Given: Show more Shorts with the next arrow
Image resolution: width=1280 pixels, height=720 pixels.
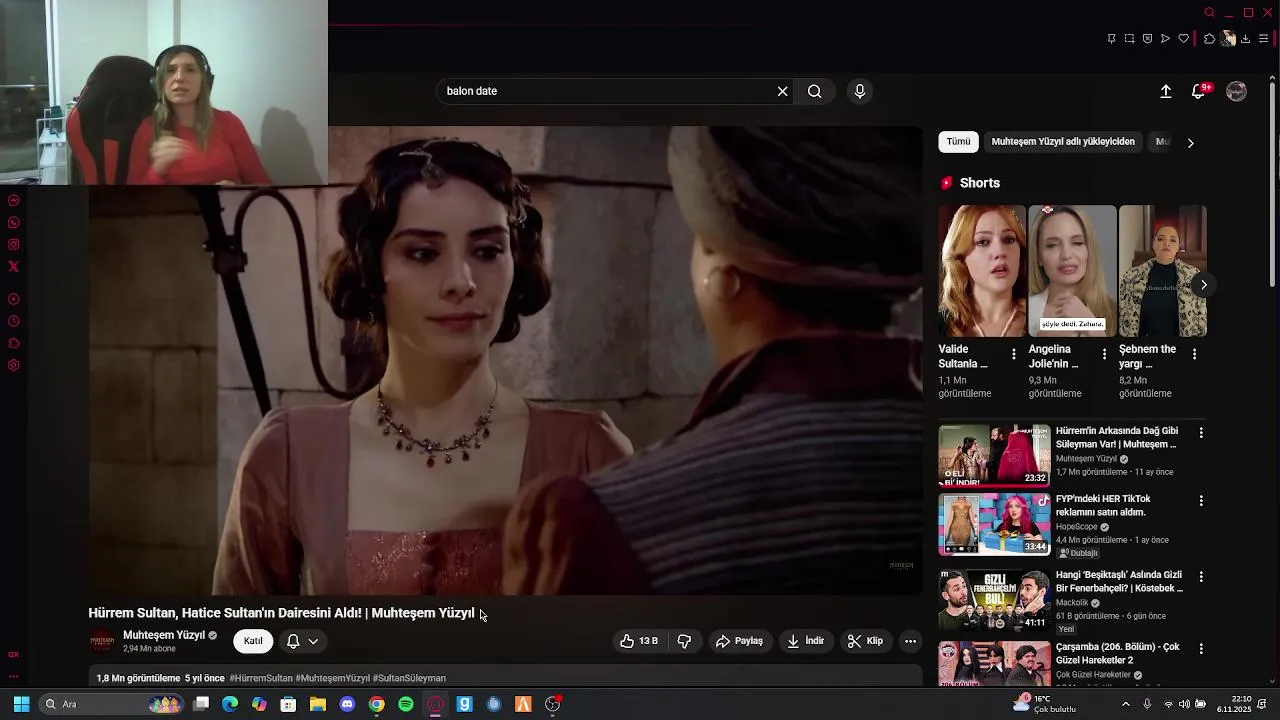Looking at the screenshot, I should point(1204,285).
